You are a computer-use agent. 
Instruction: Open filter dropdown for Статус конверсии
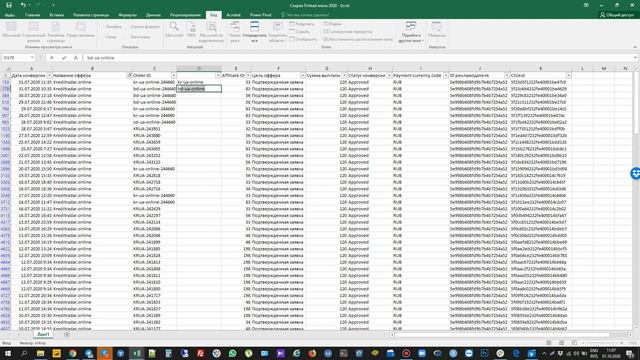389,76
